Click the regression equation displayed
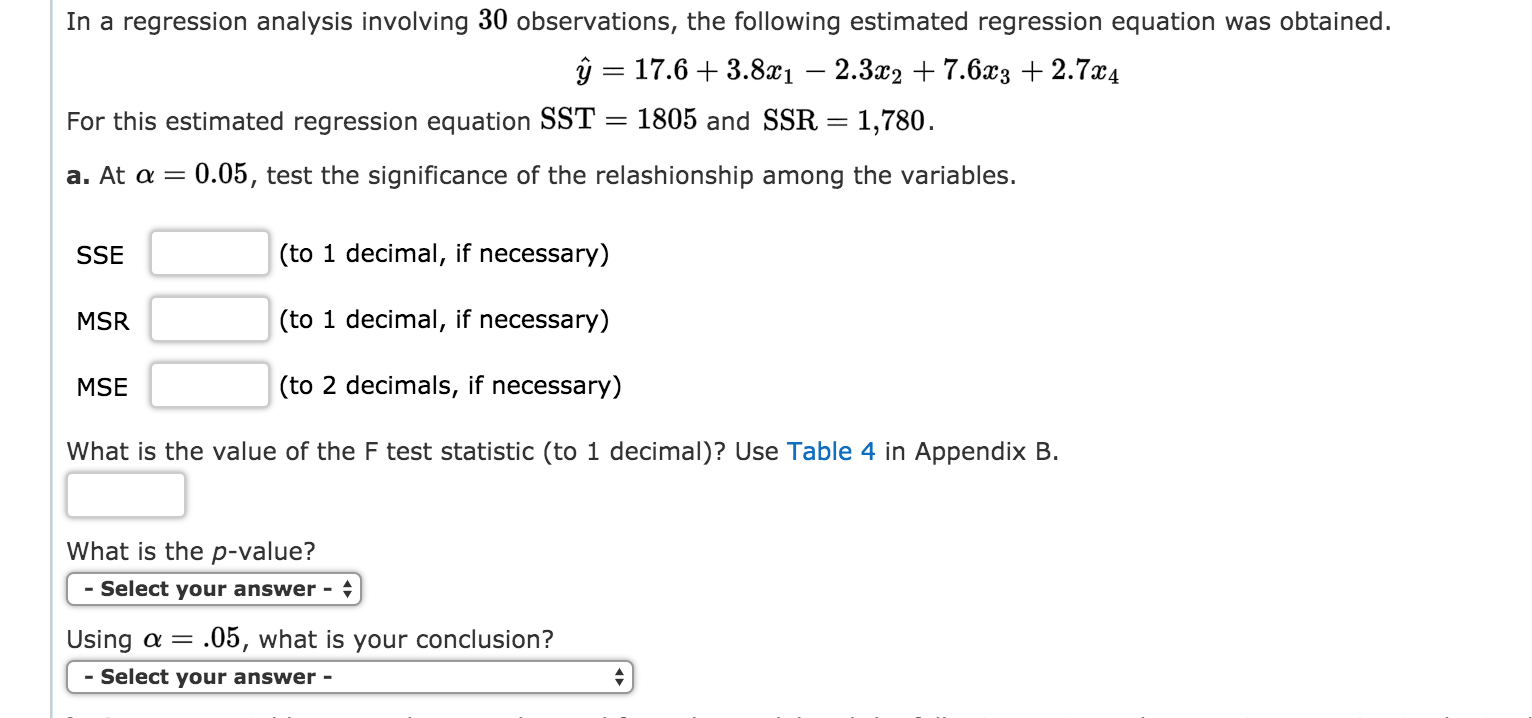The height and width of the screenshot is (718, 1532). [x=847, y=69]
